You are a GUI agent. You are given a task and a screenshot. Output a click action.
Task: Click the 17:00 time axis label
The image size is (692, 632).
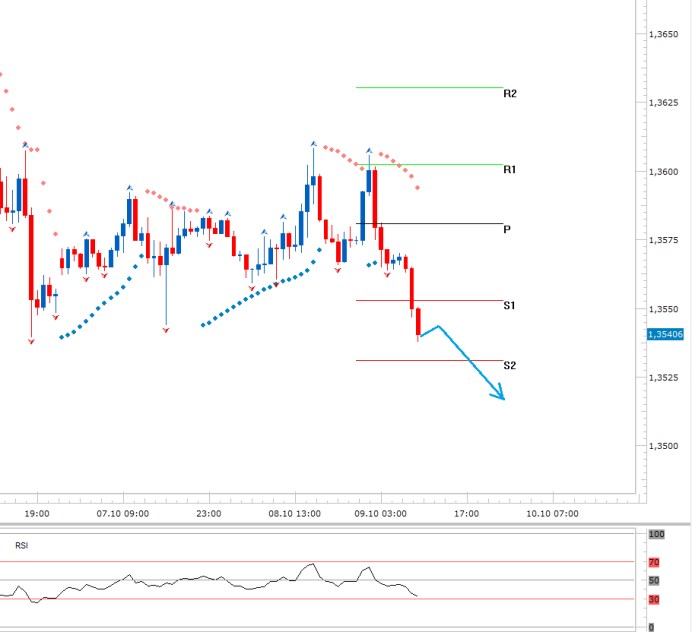(x=466, y=514)
